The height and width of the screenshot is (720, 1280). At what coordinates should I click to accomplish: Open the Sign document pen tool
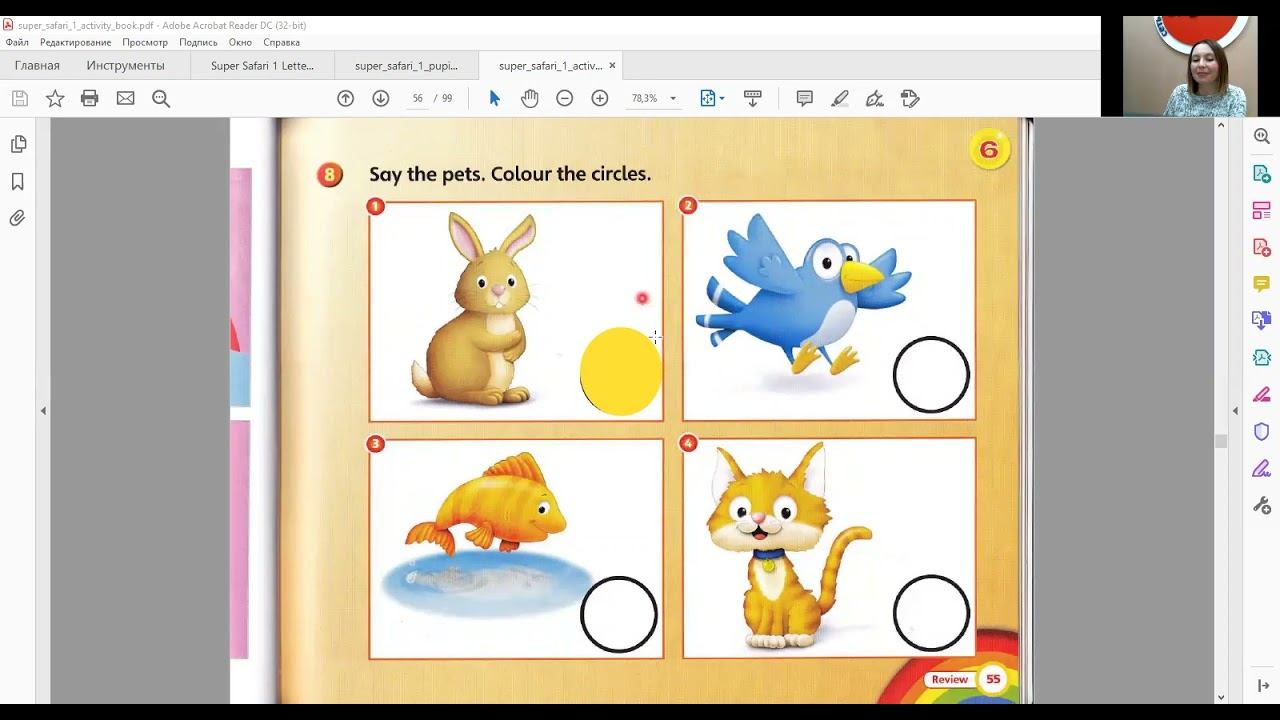tap(875, 98)
